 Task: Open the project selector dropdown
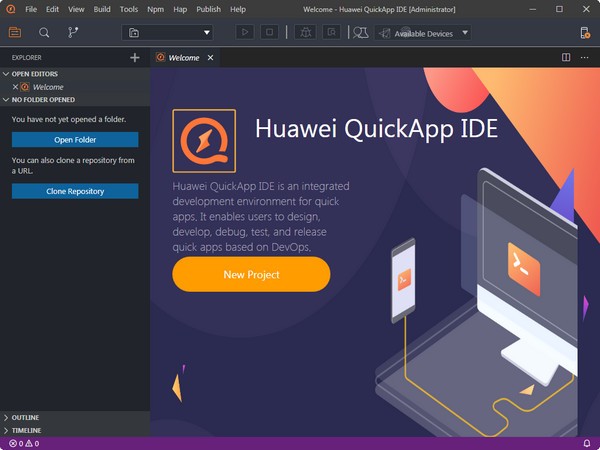167,33
